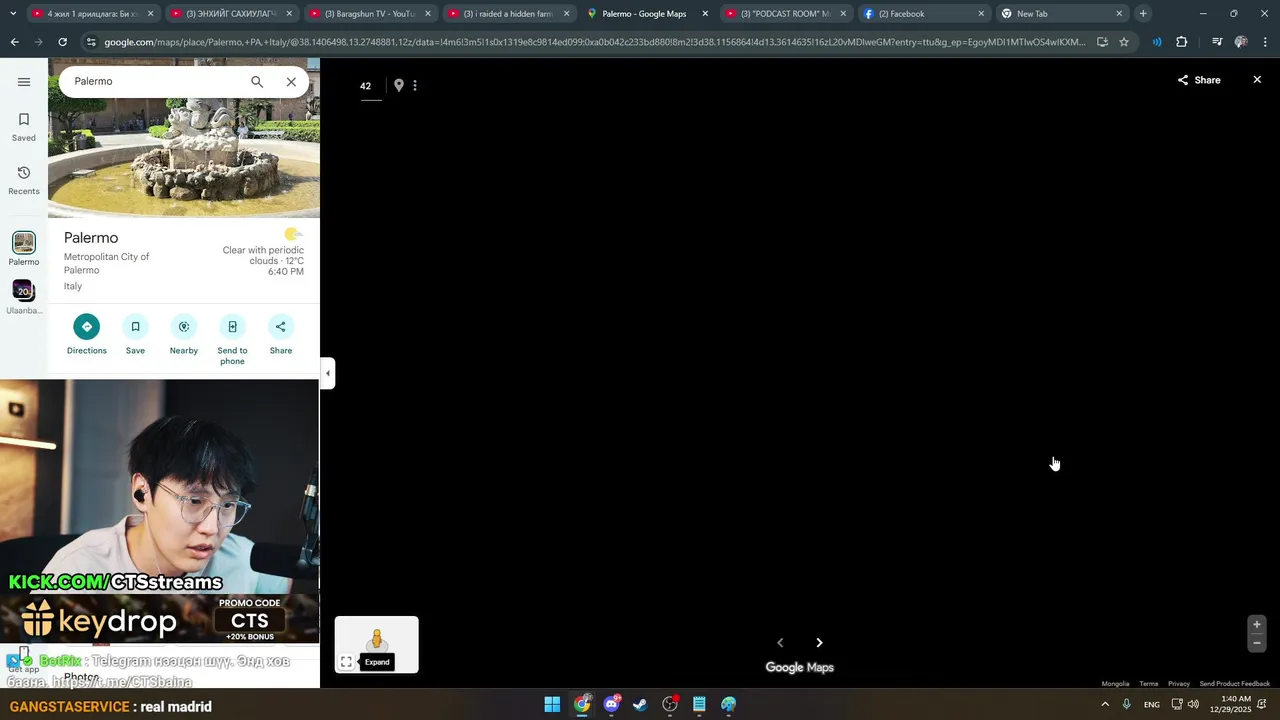Click the microphone tray icon
Image resolution: width=1280 pixels, height=720 pixels.
tap(1127, 705)
